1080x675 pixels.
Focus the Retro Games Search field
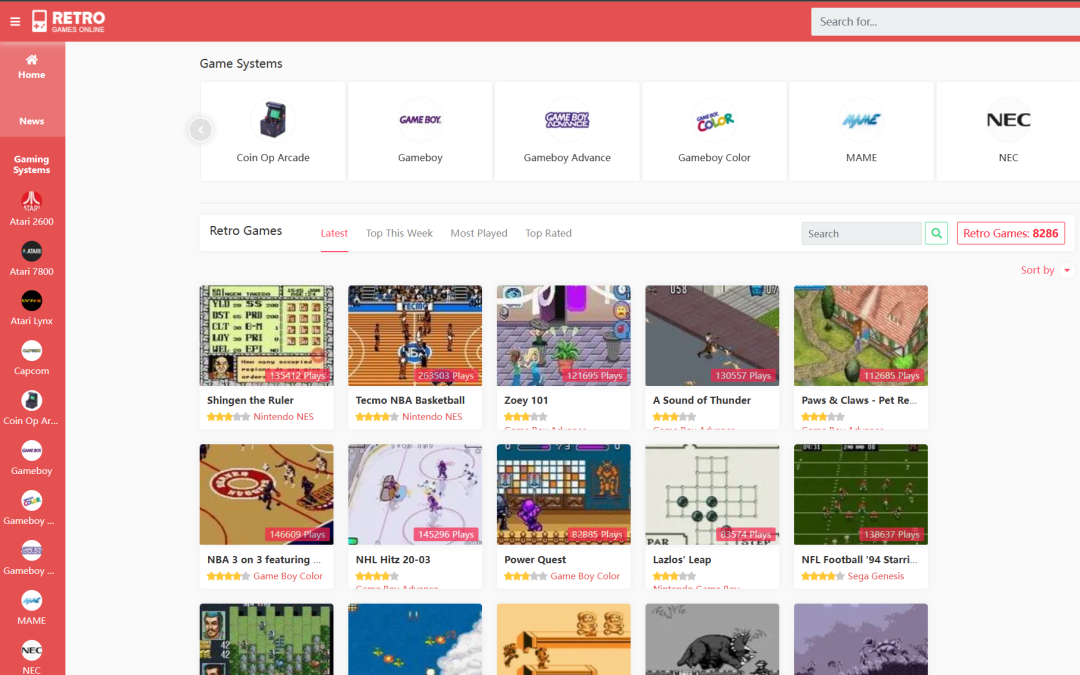(862, 233)
